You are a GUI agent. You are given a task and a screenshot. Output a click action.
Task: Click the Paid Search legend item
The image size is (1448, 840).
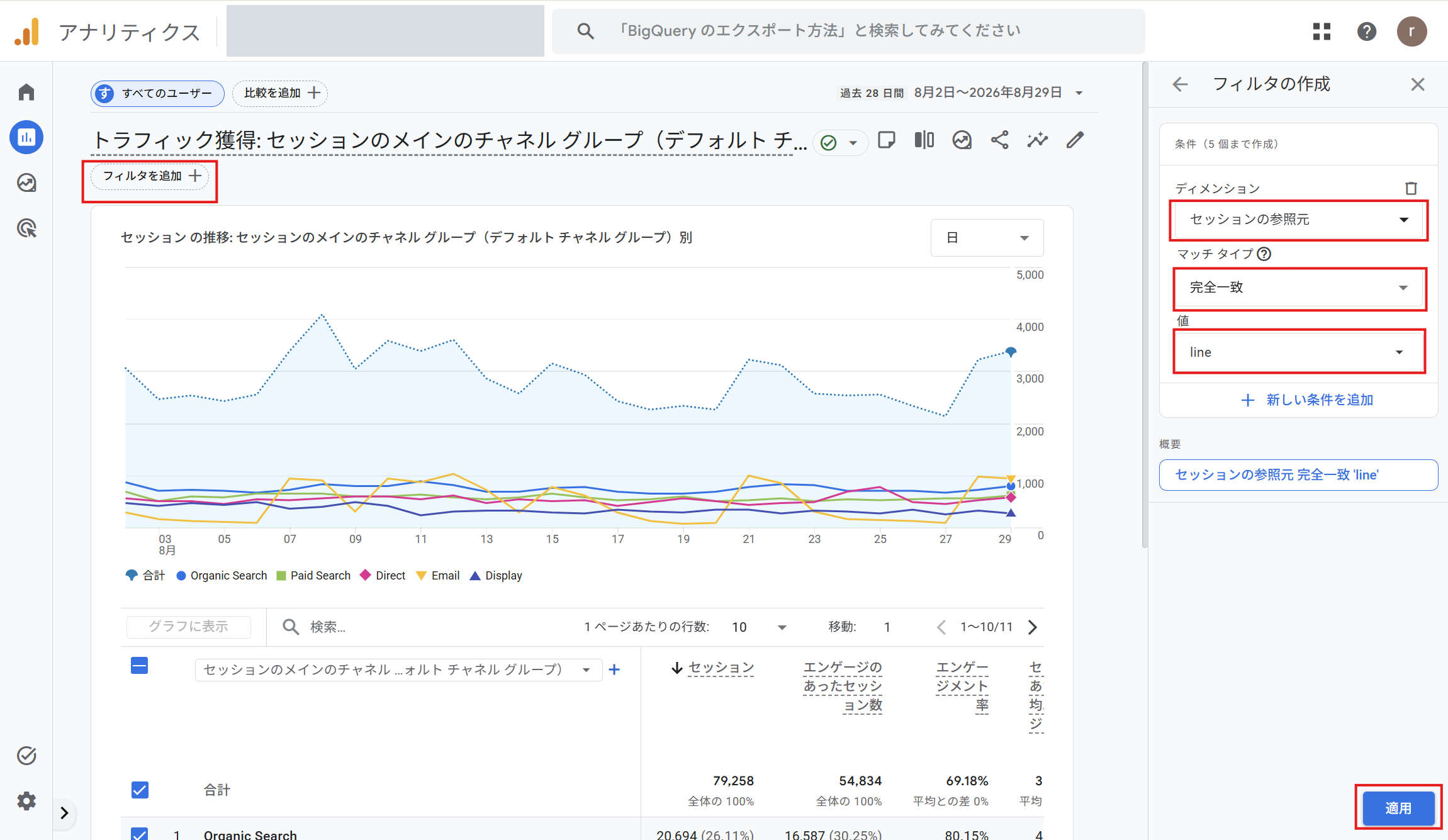[x=313, y=575]
